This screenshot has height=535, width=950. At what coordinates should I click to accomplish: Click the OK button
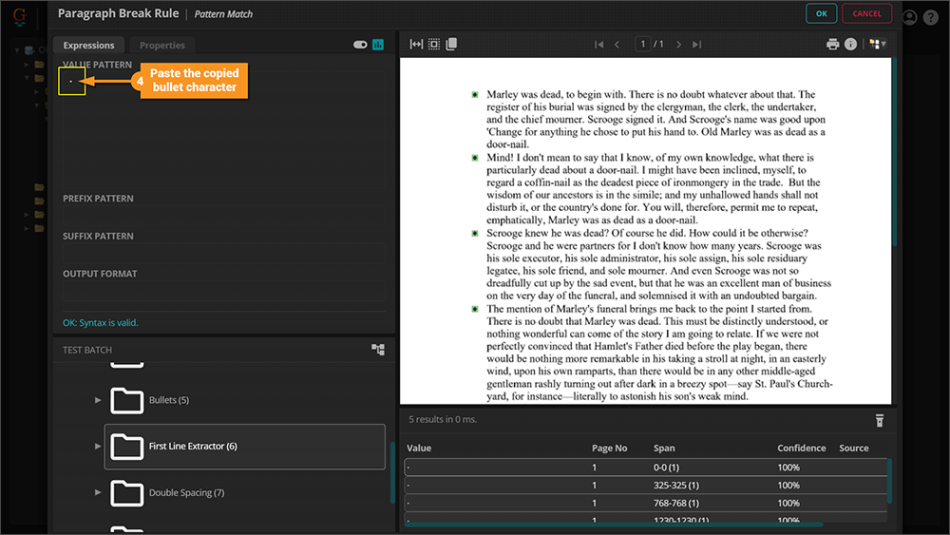click(x=821, y=14)
